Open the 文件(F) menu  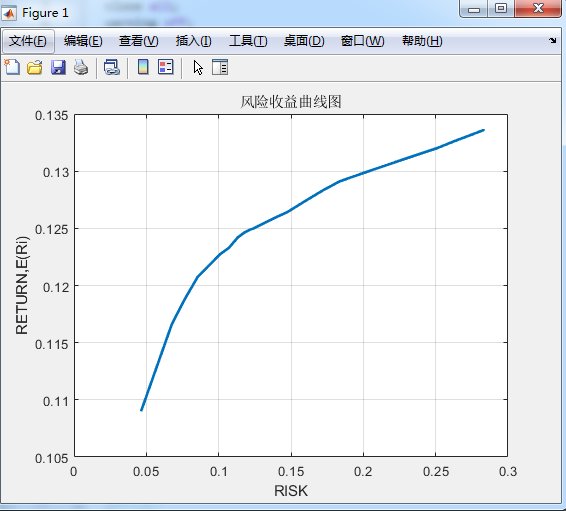click(x=28, y=41)
